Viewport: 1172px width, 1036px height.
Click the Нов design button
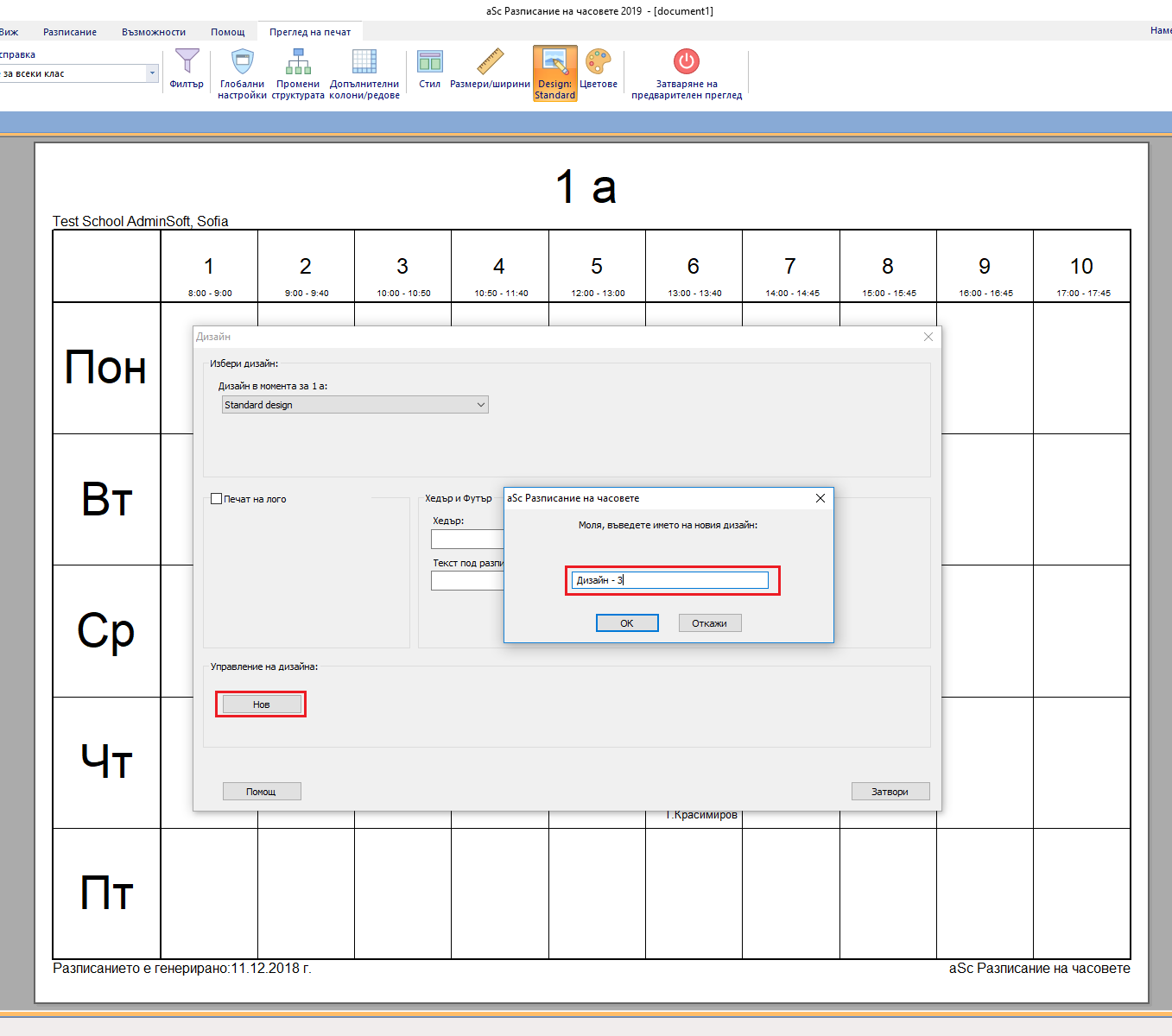(261, 704)
